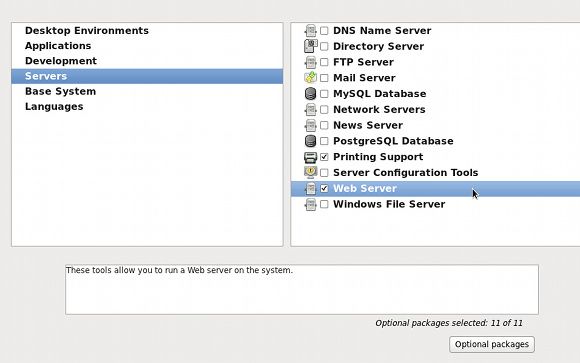Select the Languages category

click(x=147, y=107)
